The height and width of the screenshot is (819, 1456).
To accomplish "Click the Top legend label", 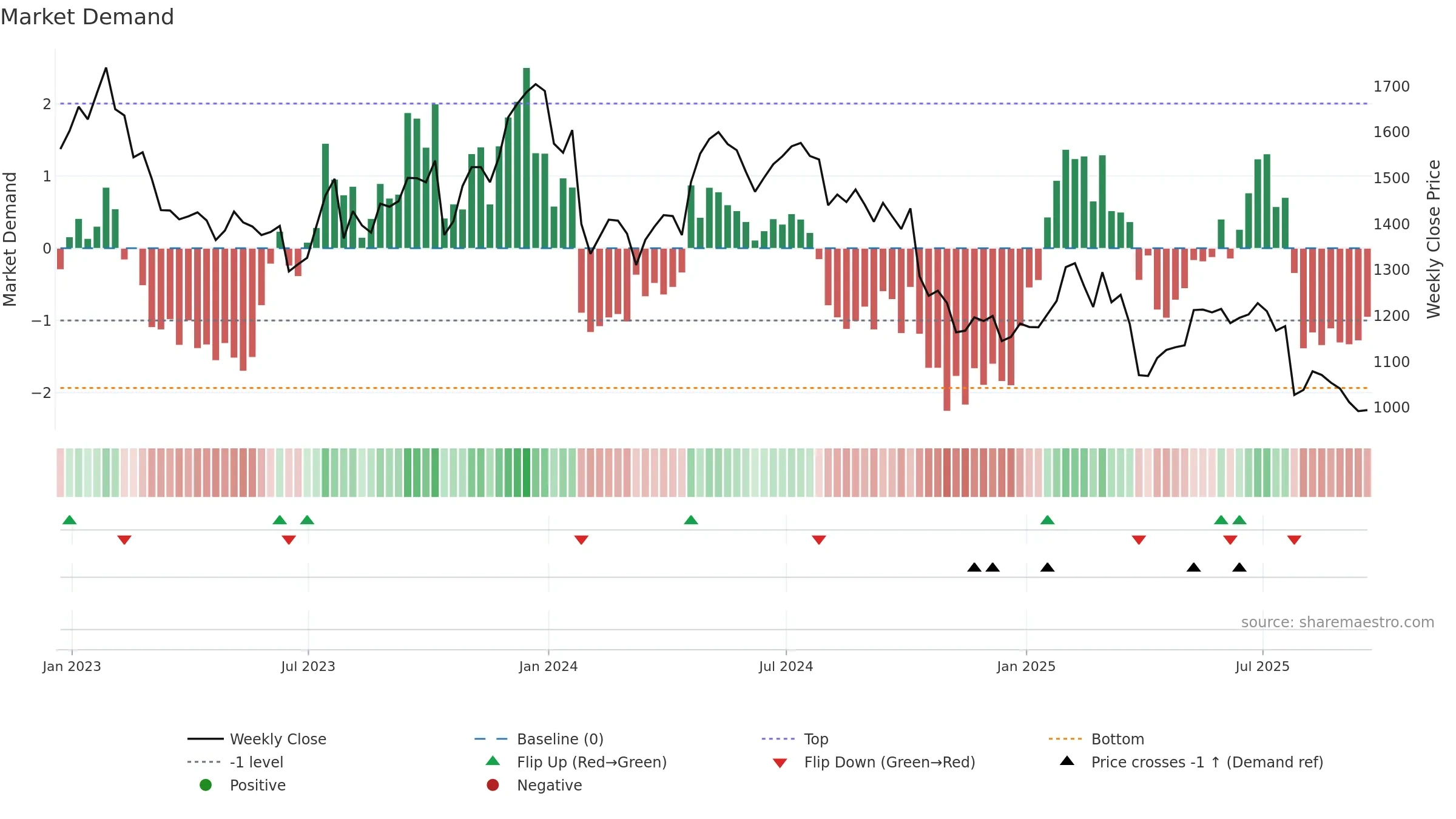I will 816,739.
